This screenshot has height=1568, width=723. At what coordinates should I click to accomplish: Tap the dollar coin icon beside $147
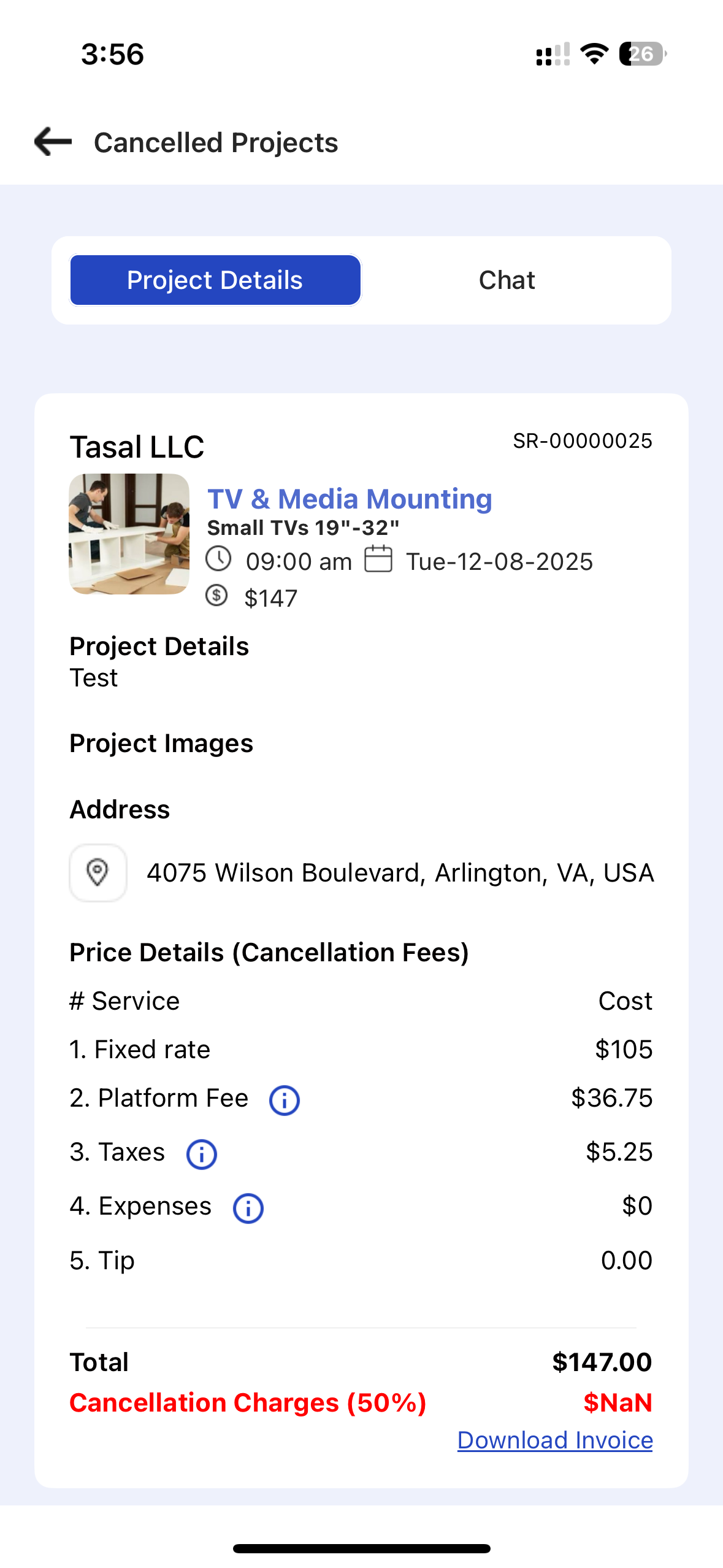point(216,596)
